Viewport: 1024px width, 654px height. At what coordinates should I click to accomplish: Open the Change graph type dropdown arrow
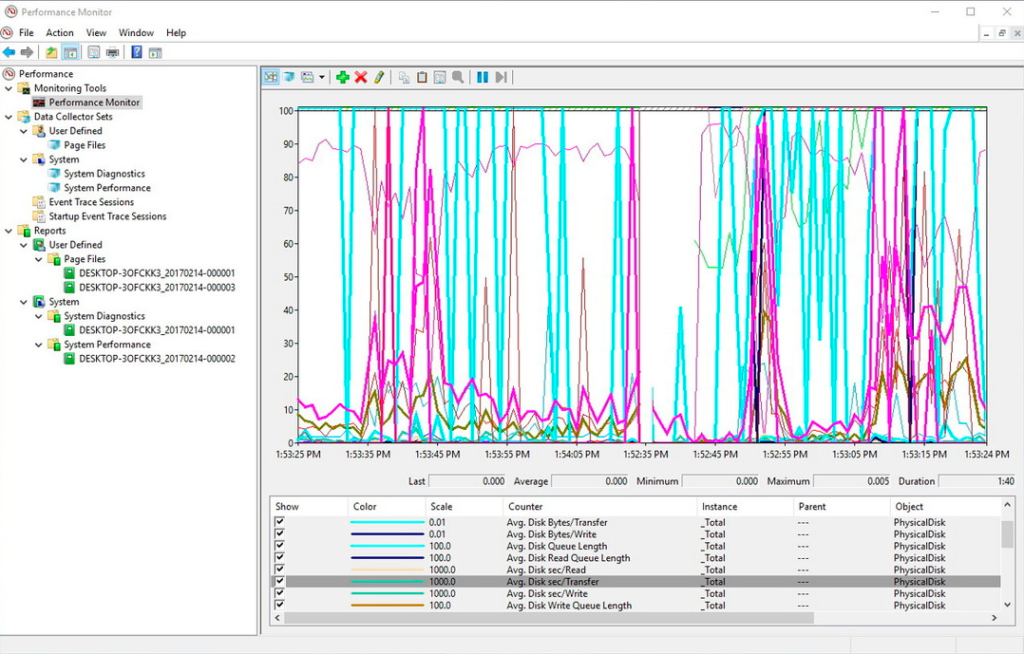(x=321, y=77)
